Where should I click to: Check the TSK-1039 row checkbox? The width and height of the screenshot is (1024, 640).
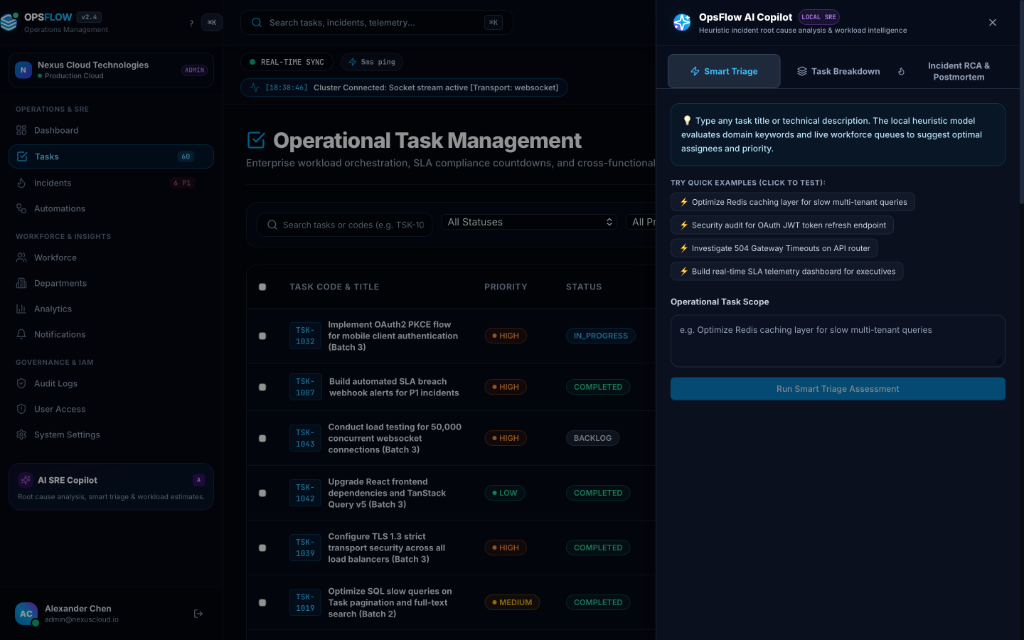click(x=263, y=548)
